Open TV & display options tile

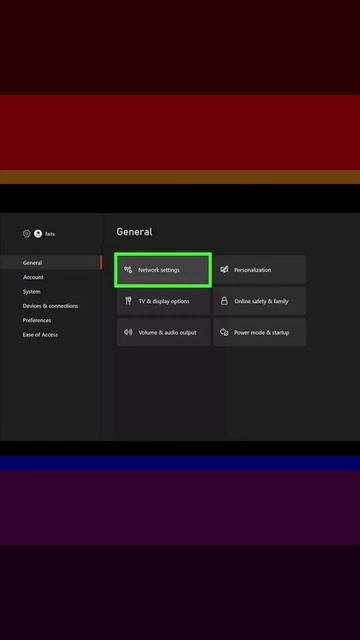coord(163,301)
